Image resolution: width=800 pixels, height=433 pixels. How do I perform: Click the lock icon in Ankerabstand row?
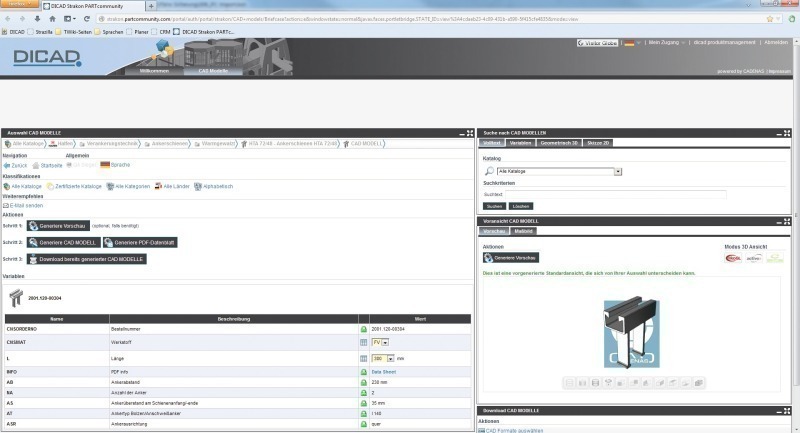(x=364, y=382)
